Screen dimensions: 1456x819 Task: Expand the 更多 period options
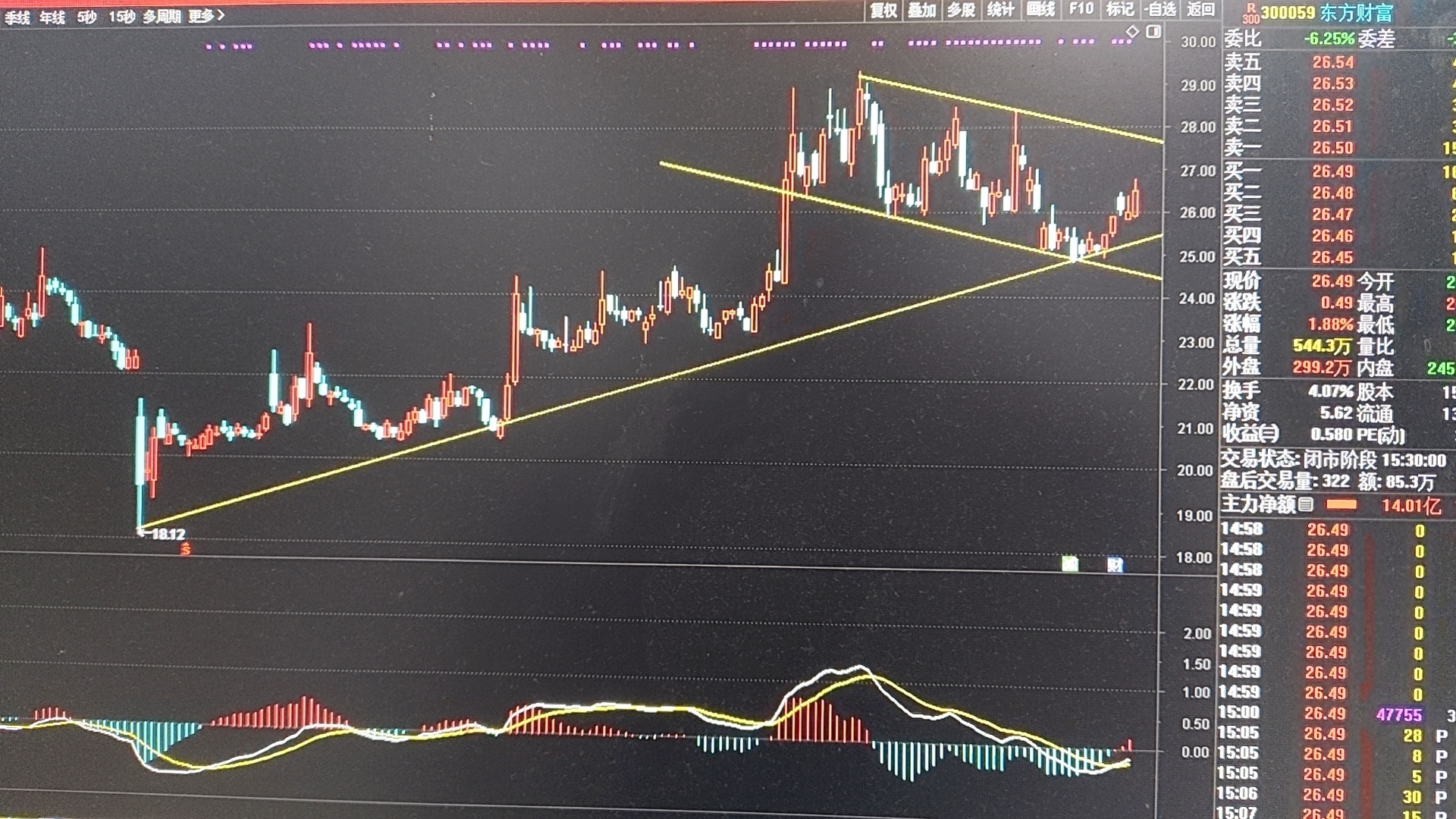pos(206,16)
